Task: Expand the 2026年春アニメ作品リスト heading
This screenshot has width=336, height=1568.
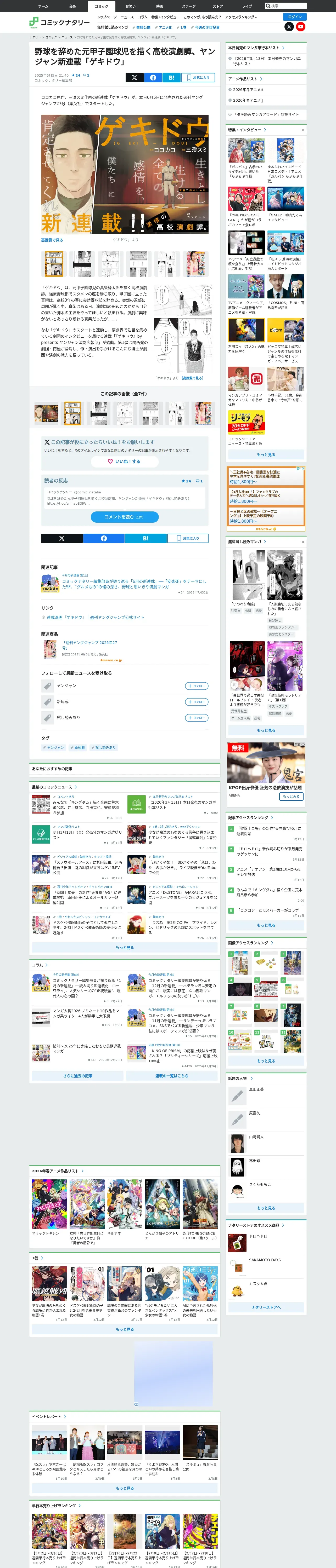Action: coord(82,1171)
